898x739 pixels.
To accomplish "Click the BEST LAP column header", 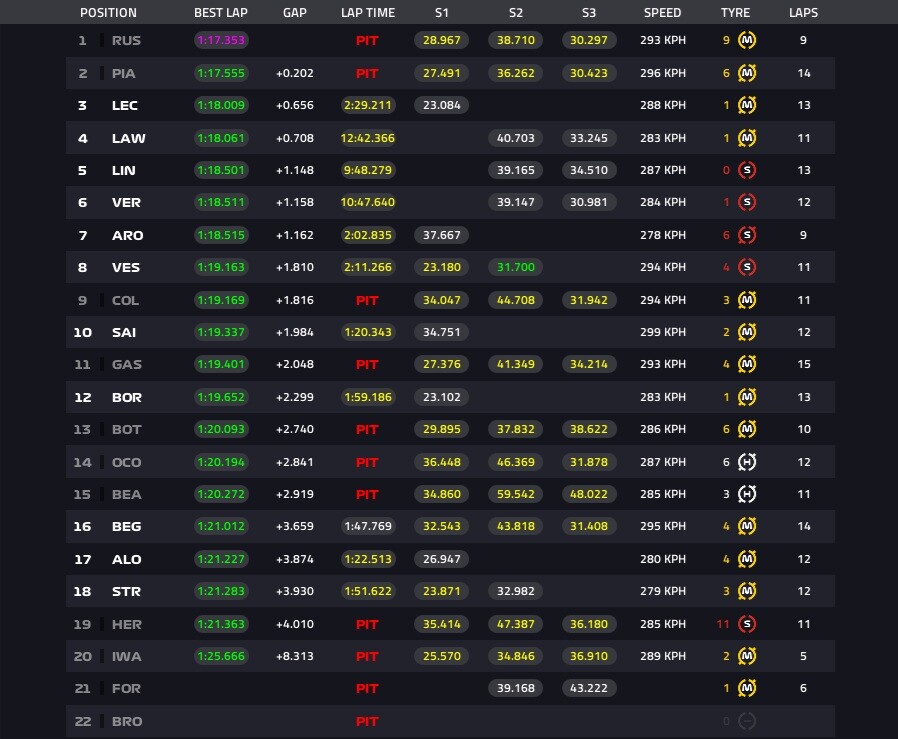I will click(x=220, y=13).
